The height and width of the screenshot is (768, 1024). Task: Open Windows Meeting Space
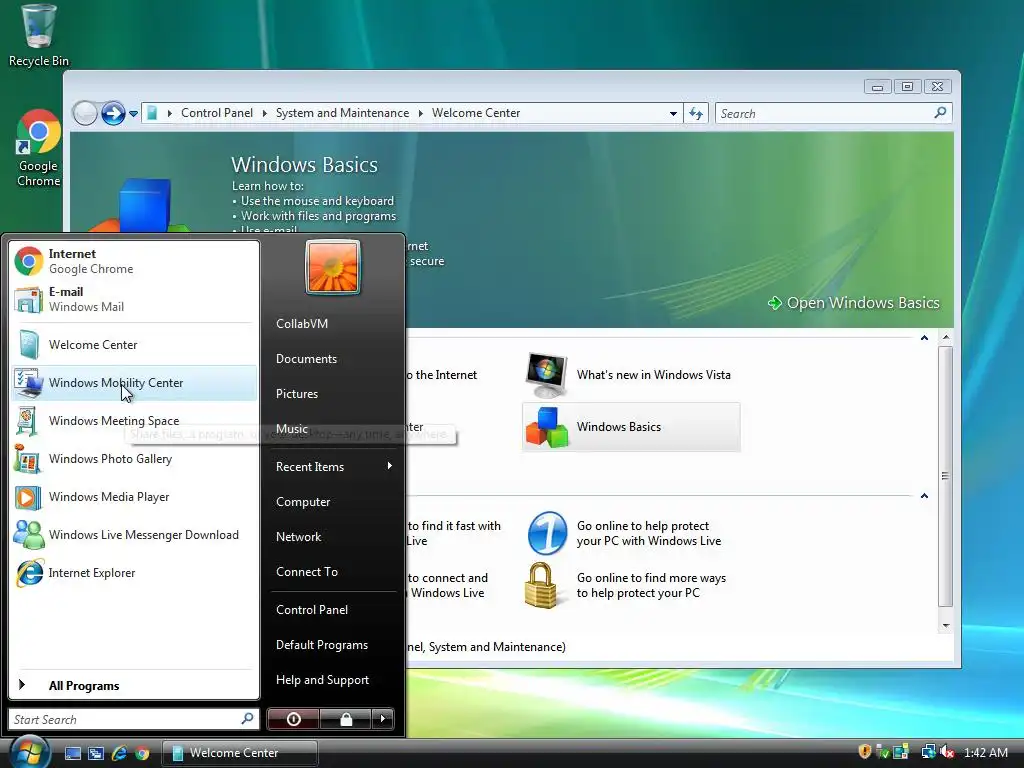pyautogui.click(x=134, y=421)
